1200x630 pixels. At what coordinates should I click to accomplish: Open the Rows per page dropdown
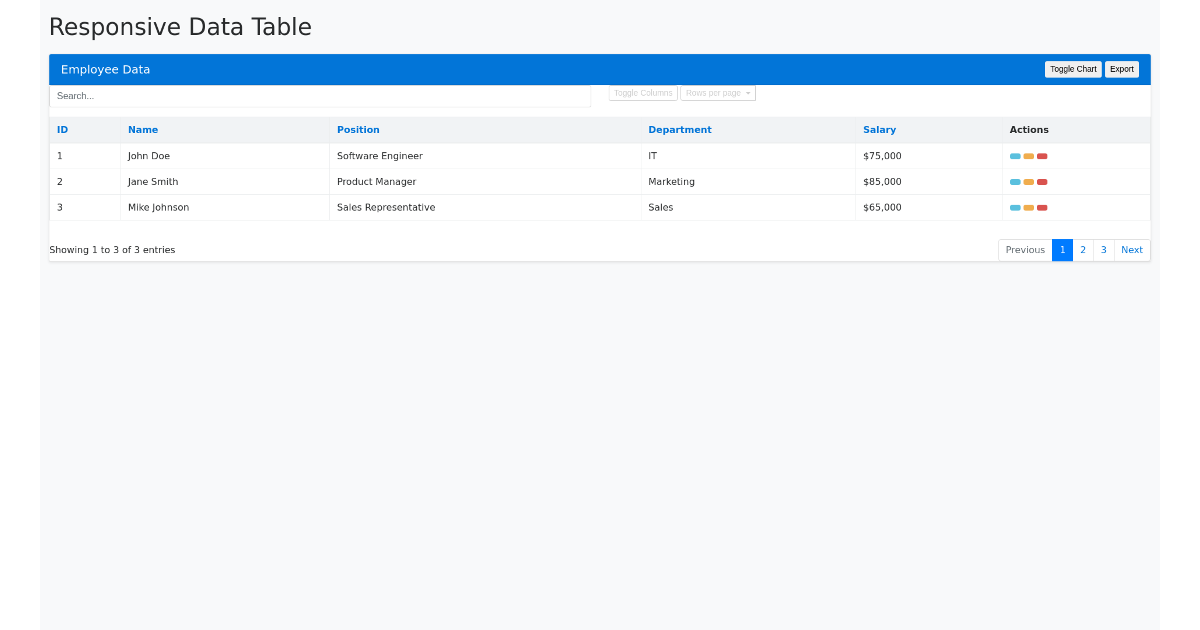point(717,92)
